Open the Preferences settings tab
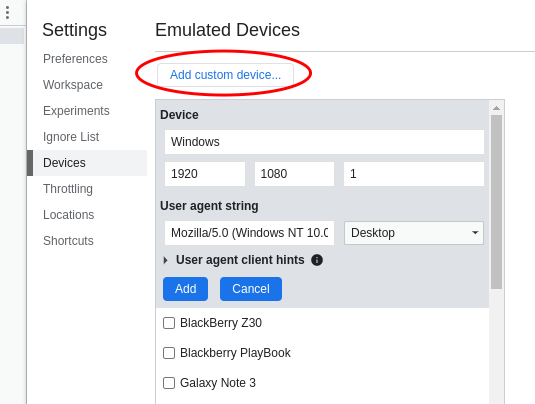This screenshot has width=535, height=404. (x=75, y=59)
